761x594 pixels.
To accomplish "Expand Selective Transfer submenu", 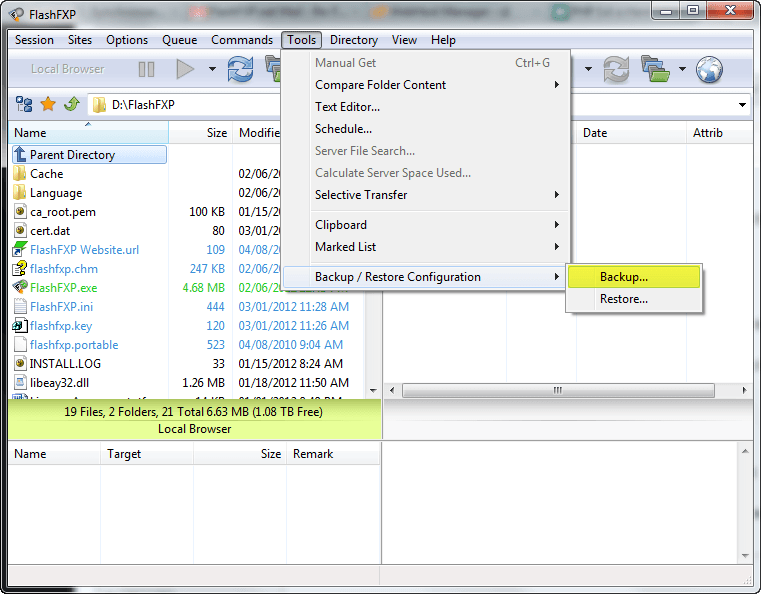I will pos(425,195).
